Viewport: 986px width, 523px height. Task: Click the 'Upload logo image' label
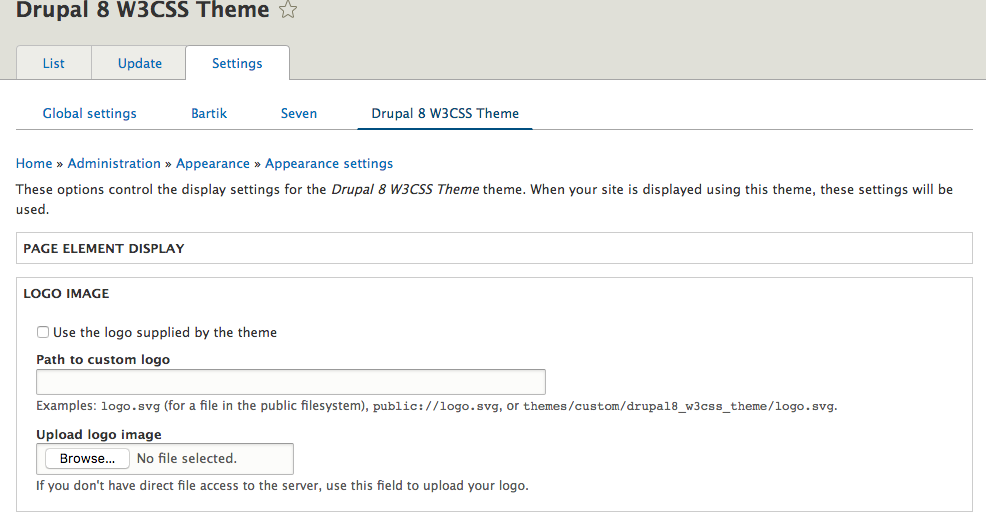pyautogui.click(x=99, y=434)
